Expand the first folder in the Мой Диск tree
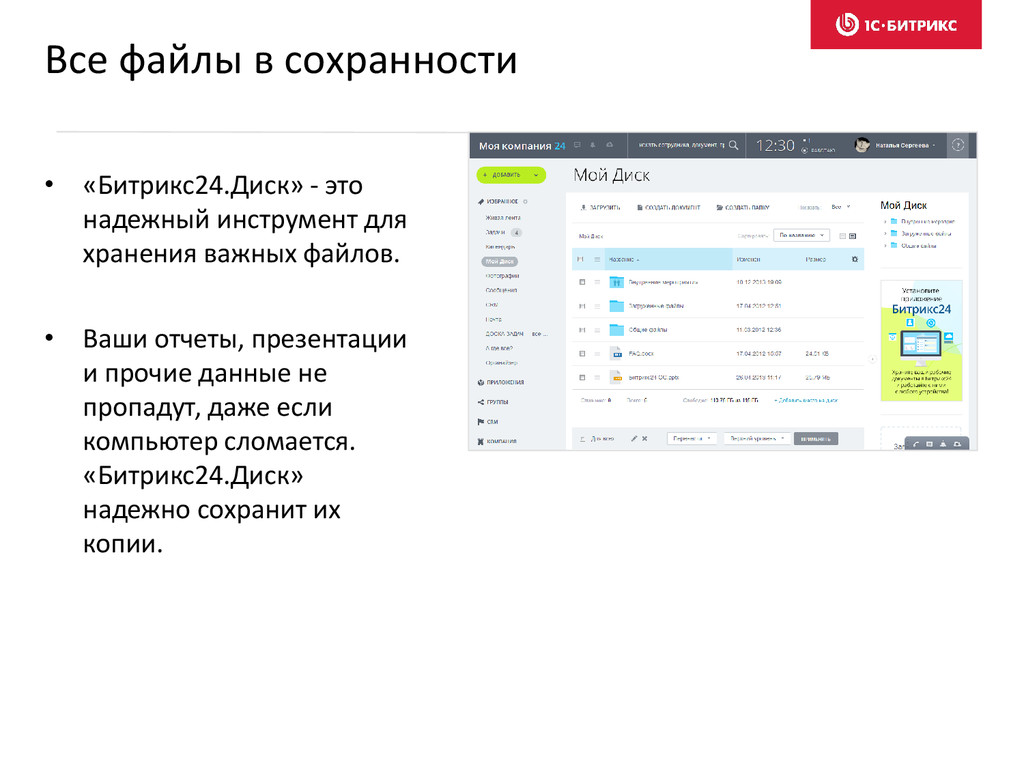Image resolution: width=1024 pixels, height=768 pixels. (x=886, y=221)
